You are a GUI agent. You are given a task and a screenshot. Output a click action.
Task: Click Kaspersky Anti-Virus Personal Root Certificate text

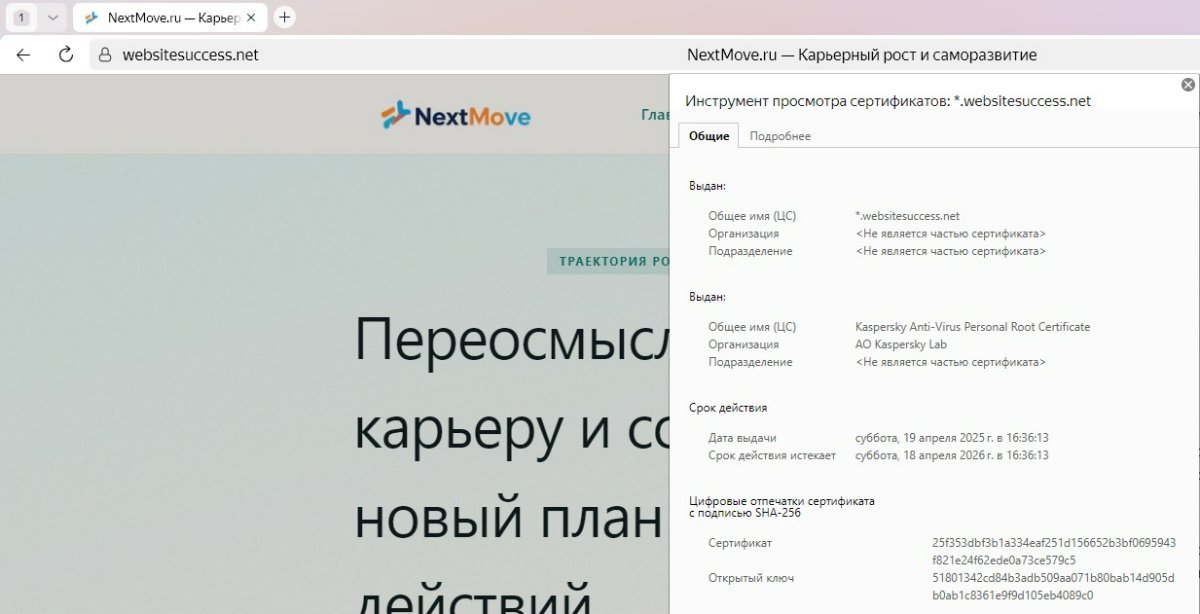click(972, 327)
